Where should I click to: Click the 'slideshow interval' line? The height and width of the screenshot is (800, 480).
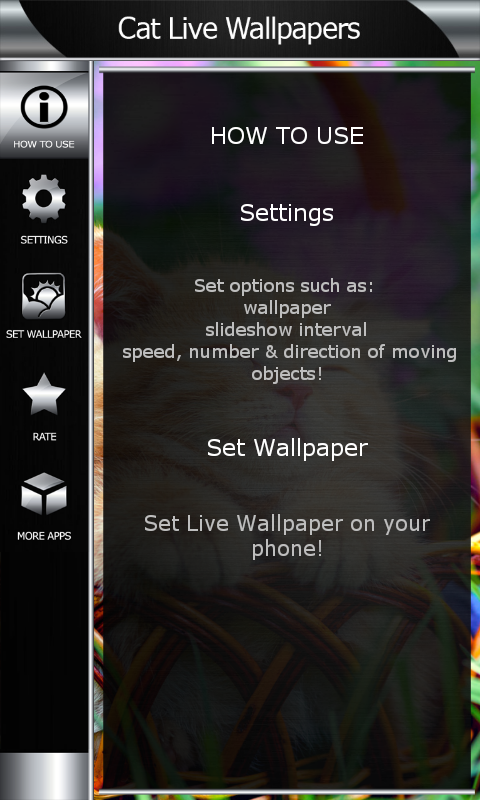click(286, 330)
